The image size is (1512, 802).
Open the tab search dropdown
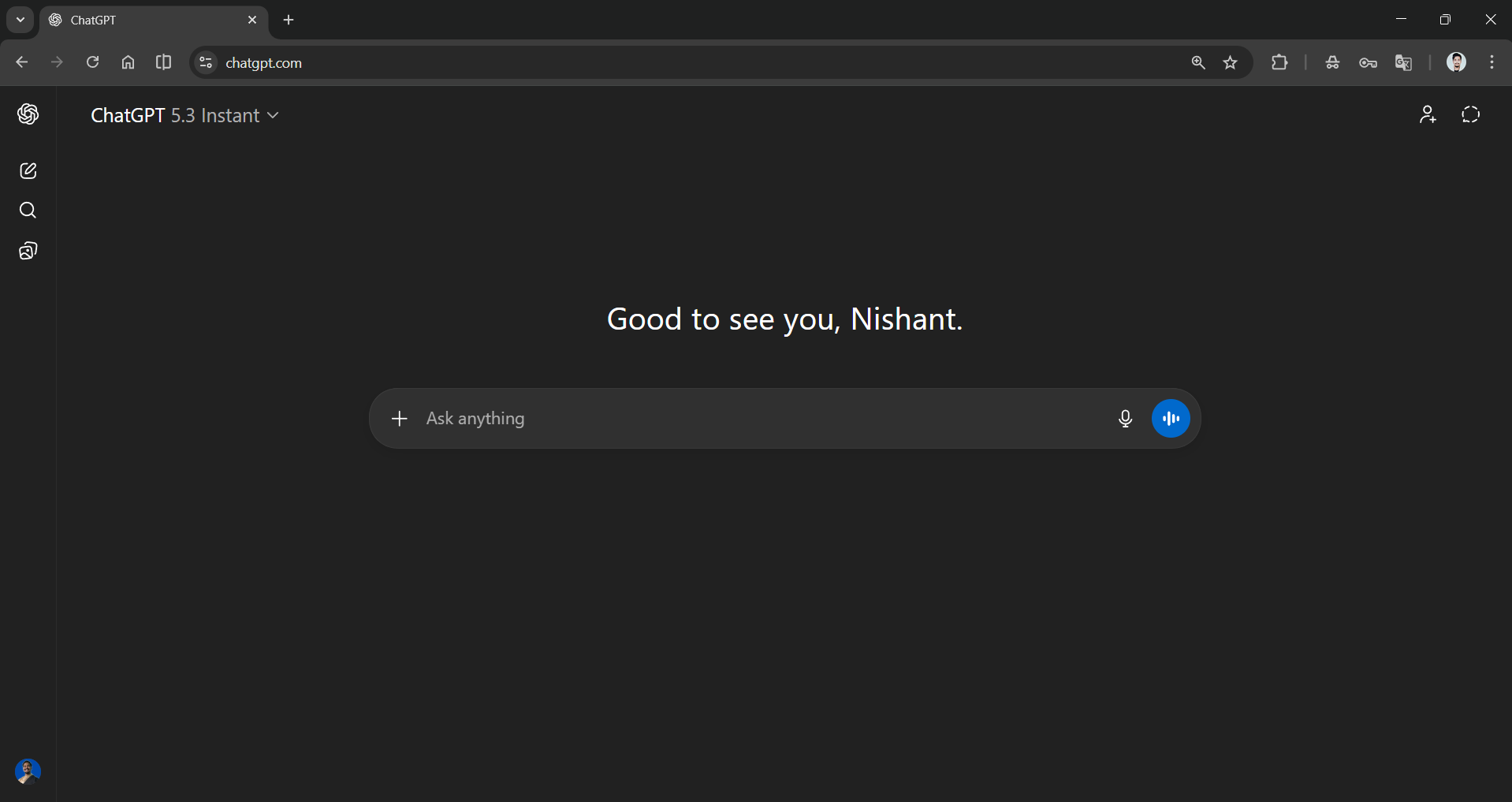click(20, 20)
